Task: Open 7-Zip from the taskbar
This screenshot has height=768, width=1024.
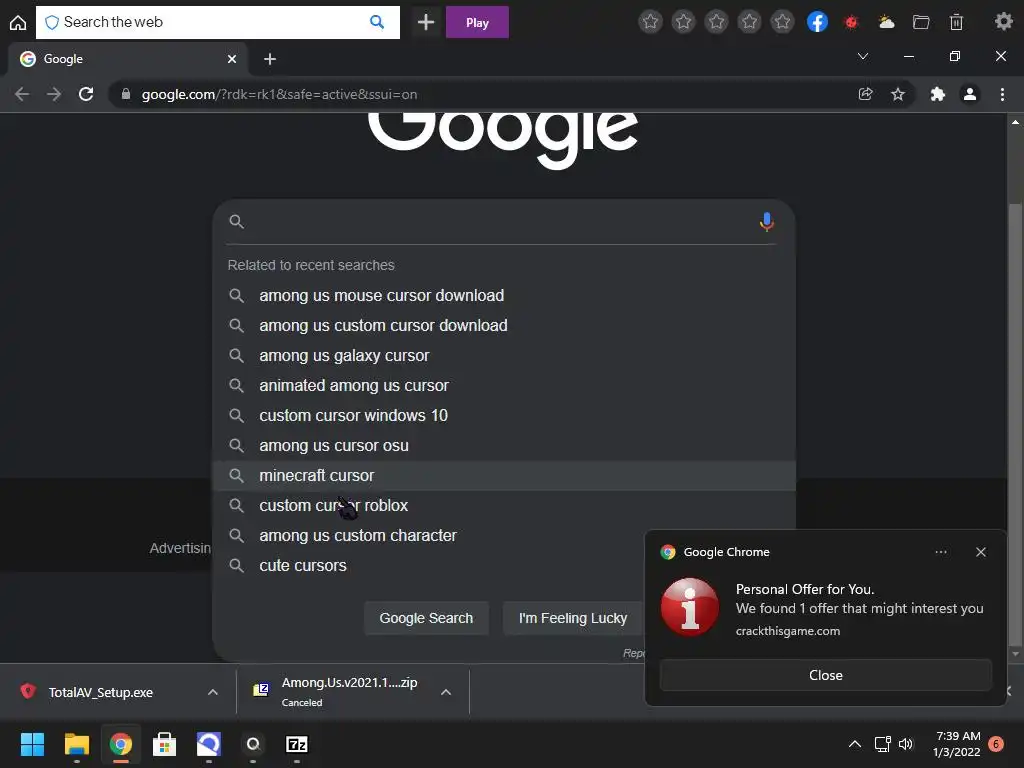Action: (297, 744)
